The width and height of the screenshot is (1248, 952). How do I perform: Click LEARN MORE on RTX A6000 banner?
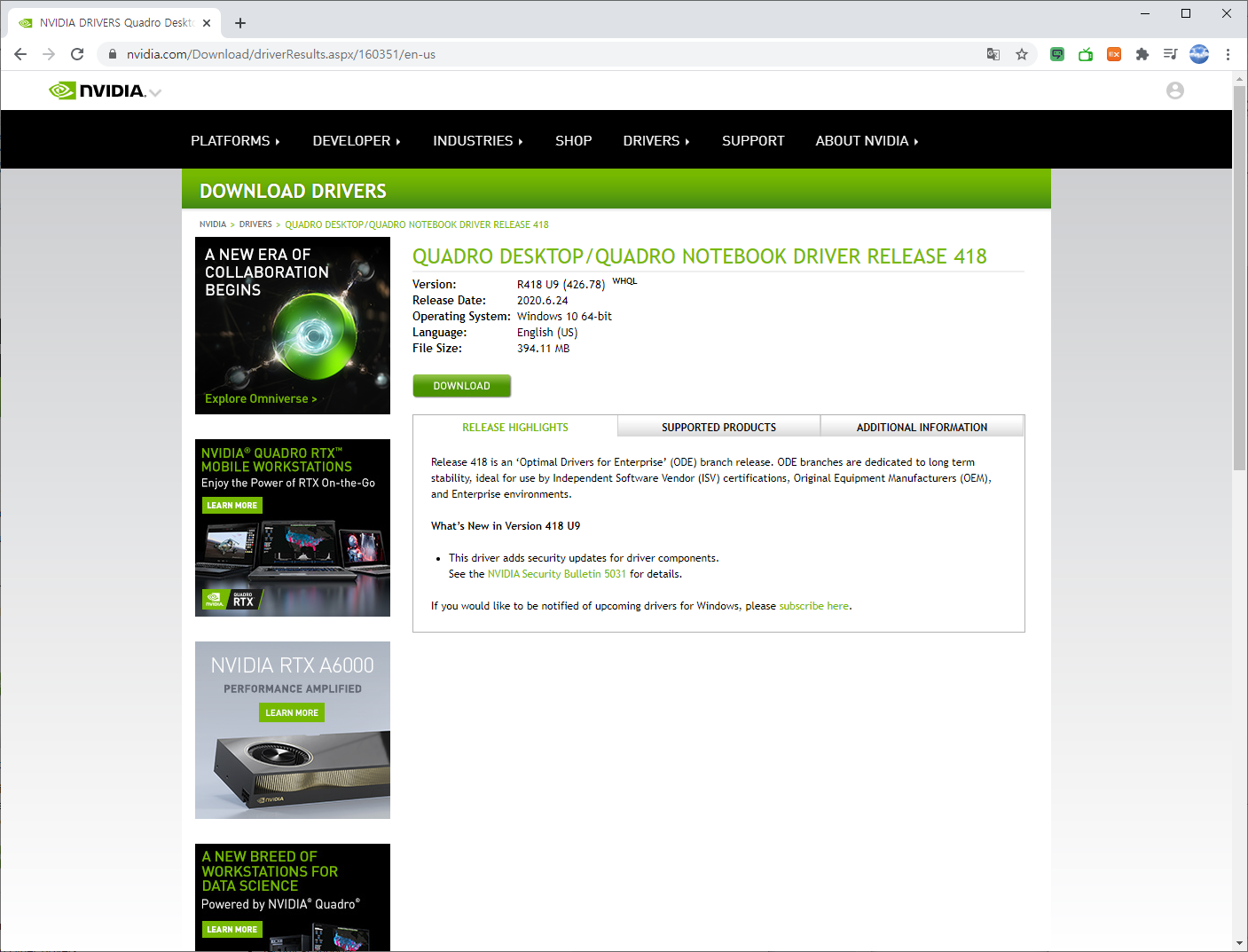click(x=292, y=712)
